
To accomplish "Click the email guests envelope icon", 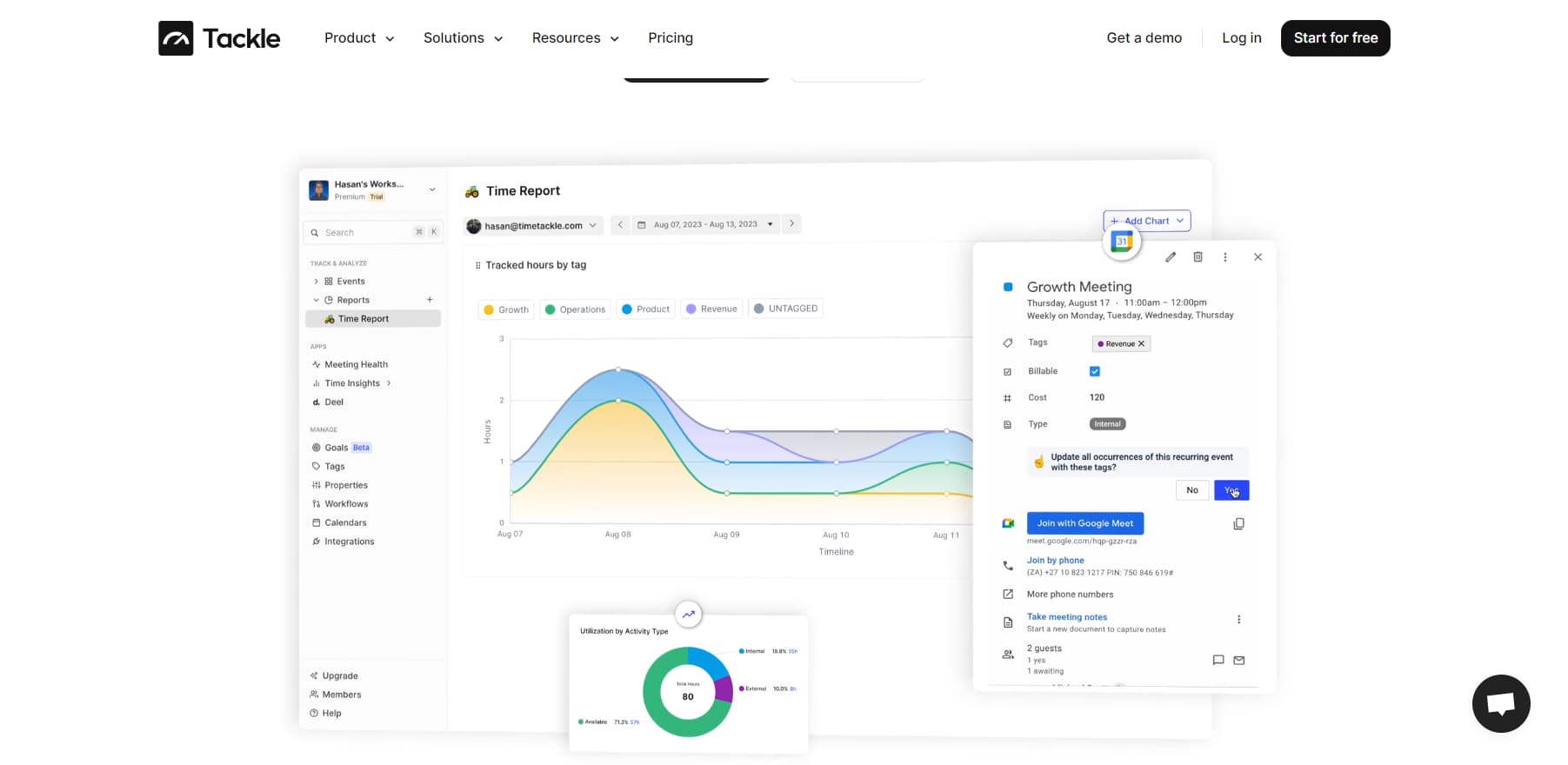I will tap(1239, 661).
